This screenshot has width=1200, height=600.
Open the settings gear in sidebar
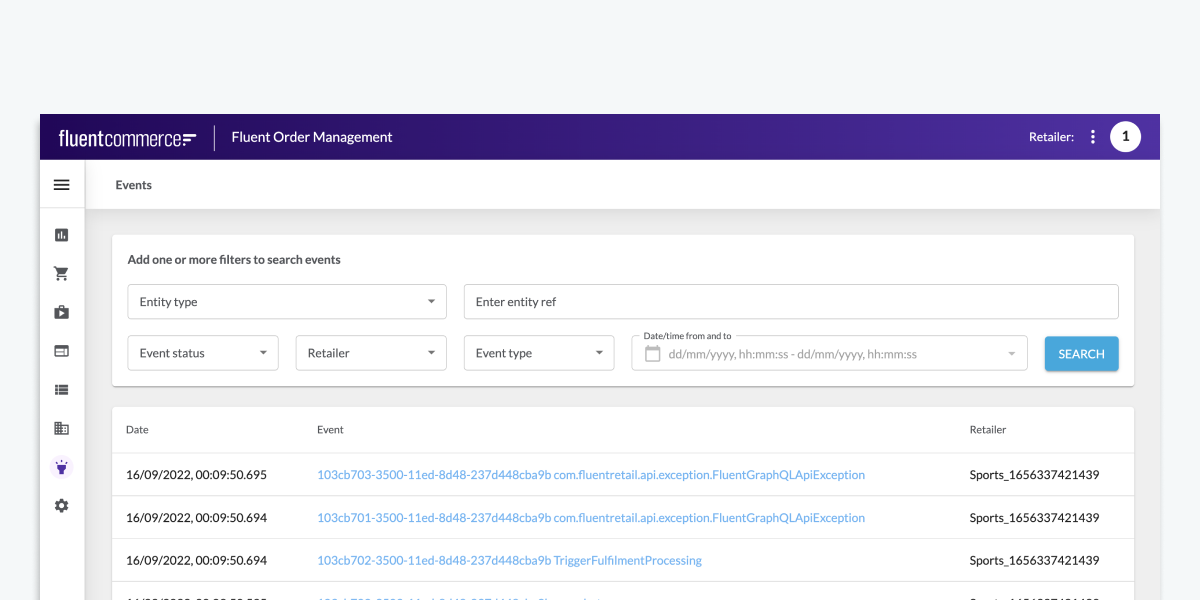point(61,505)
